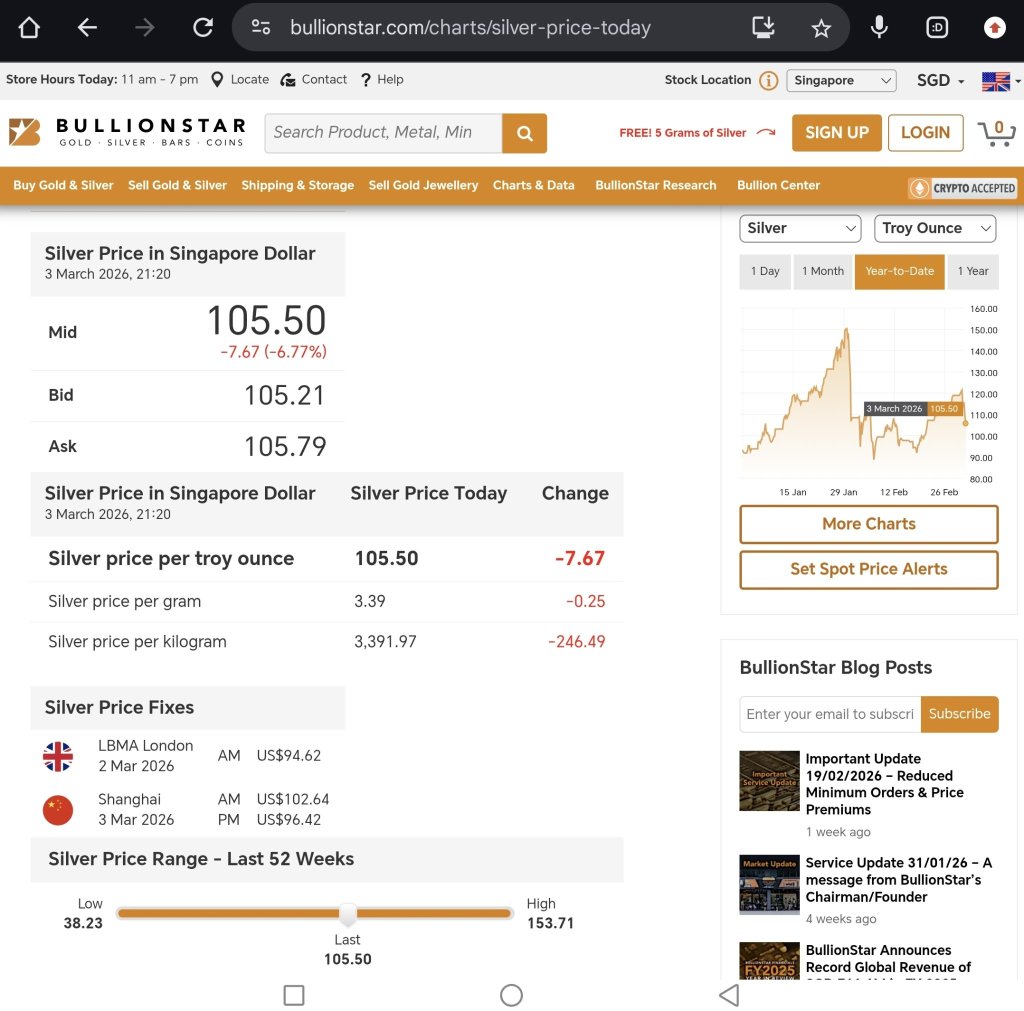This screenshot has height=1011, width=1024.
Task: Click the BullionStar logo
Action: click(x=127, y=132)
